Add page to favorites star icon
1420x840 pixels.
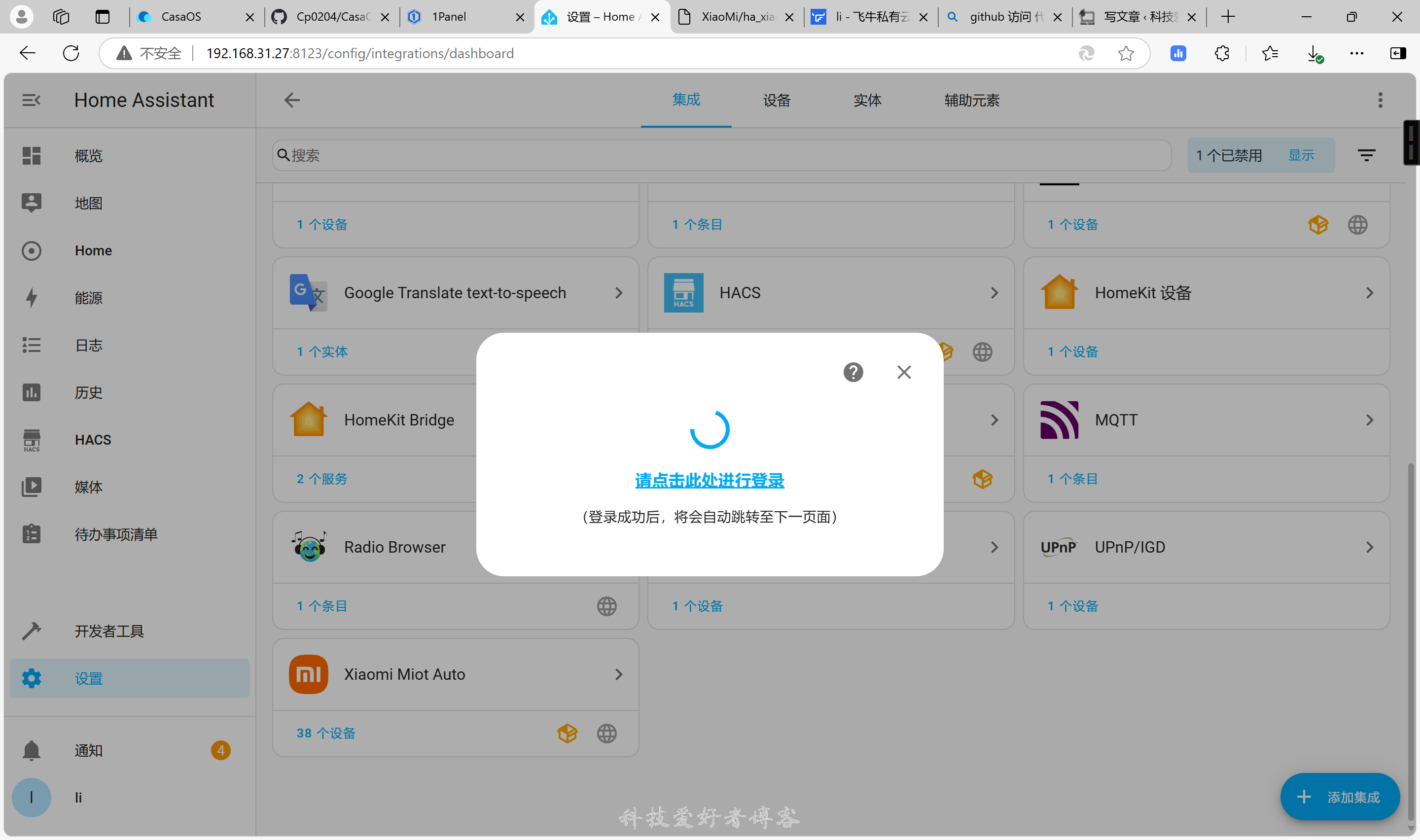(x=1126, y=53)
